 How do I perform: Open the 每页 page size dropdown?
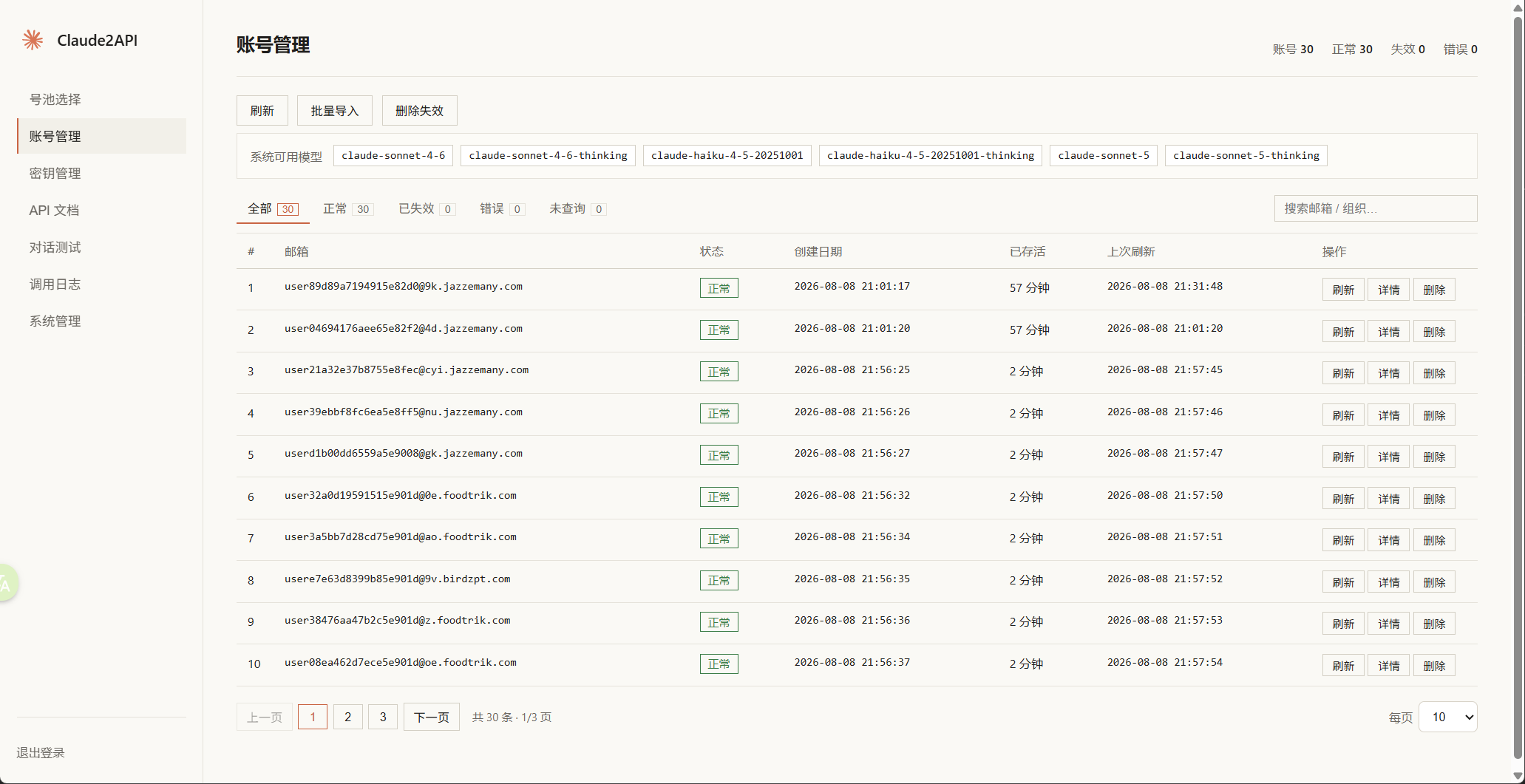(x=1447, y=717)
